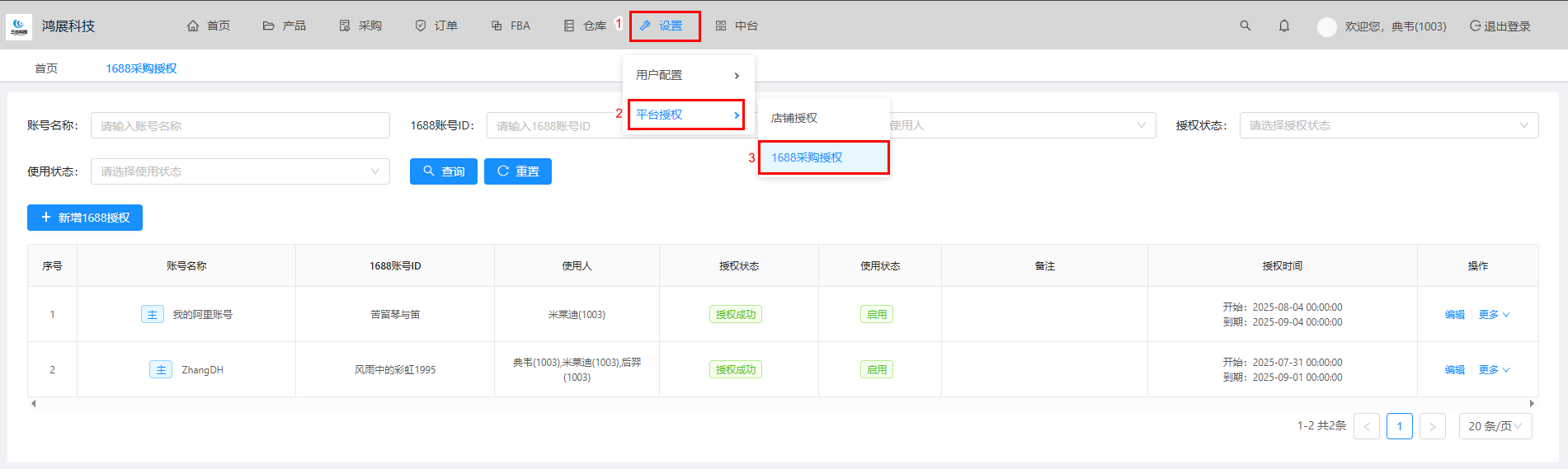This screenshot has width=1568, height=469.
Task: Open the 授权状态 dropdown filter
Action: point(1388,125)
